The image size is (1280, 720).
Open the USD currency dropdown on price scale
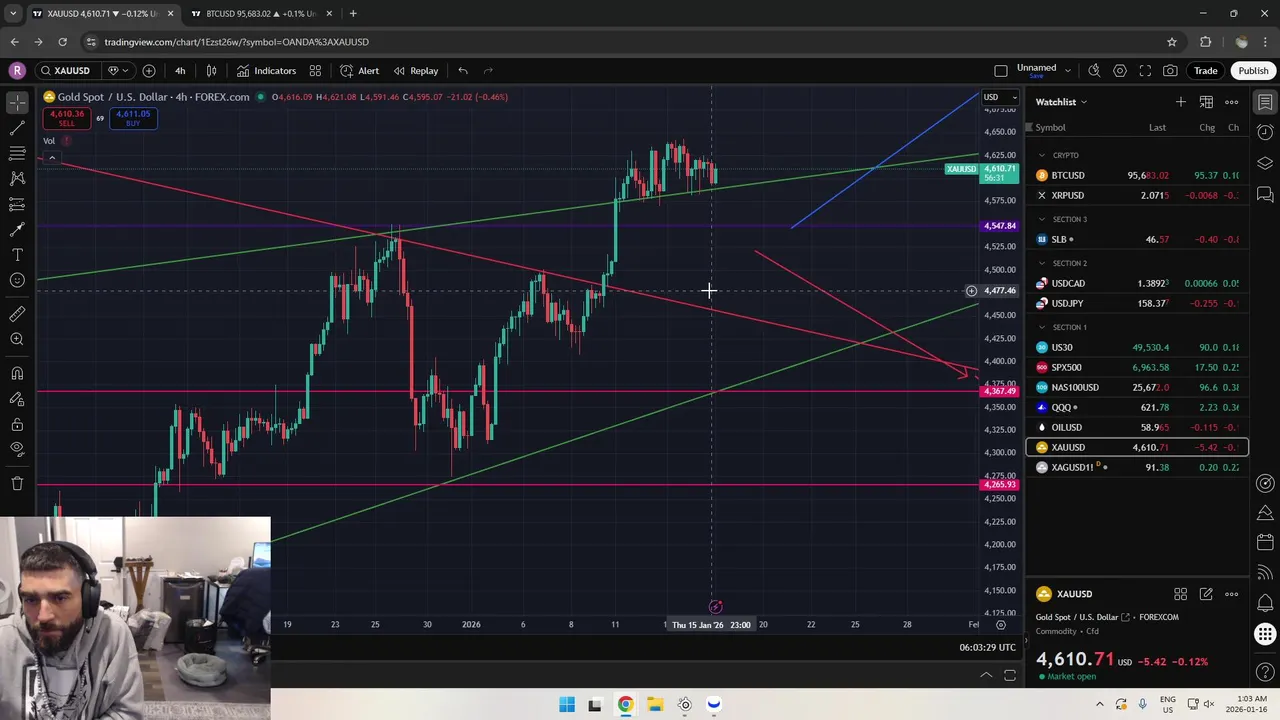1000,97
